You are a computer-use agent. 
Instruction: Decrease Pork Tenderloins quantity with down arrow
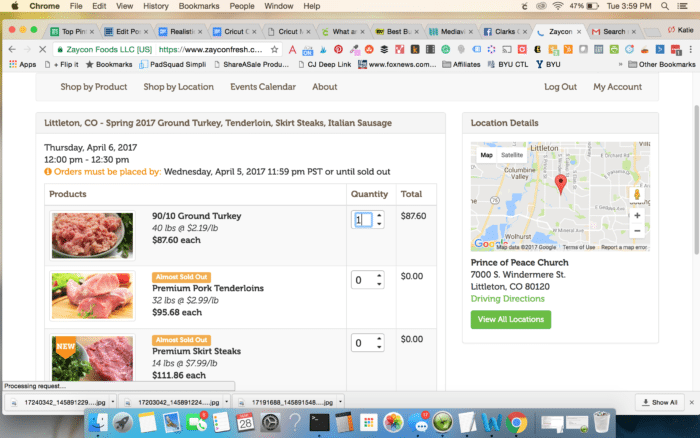tap(379, 284)
